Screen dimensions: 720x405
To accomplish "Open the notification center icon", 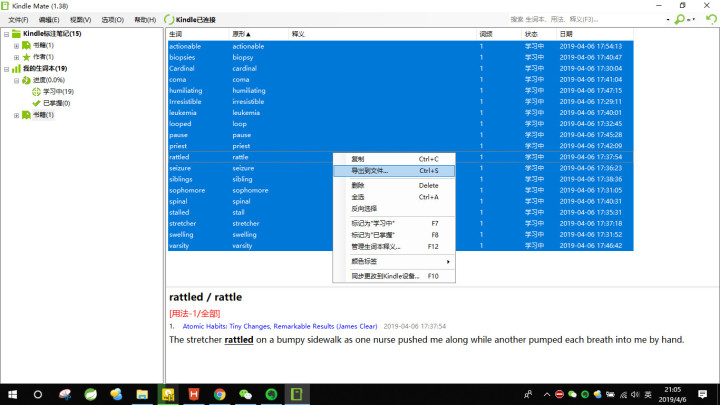I will point(703,394).
